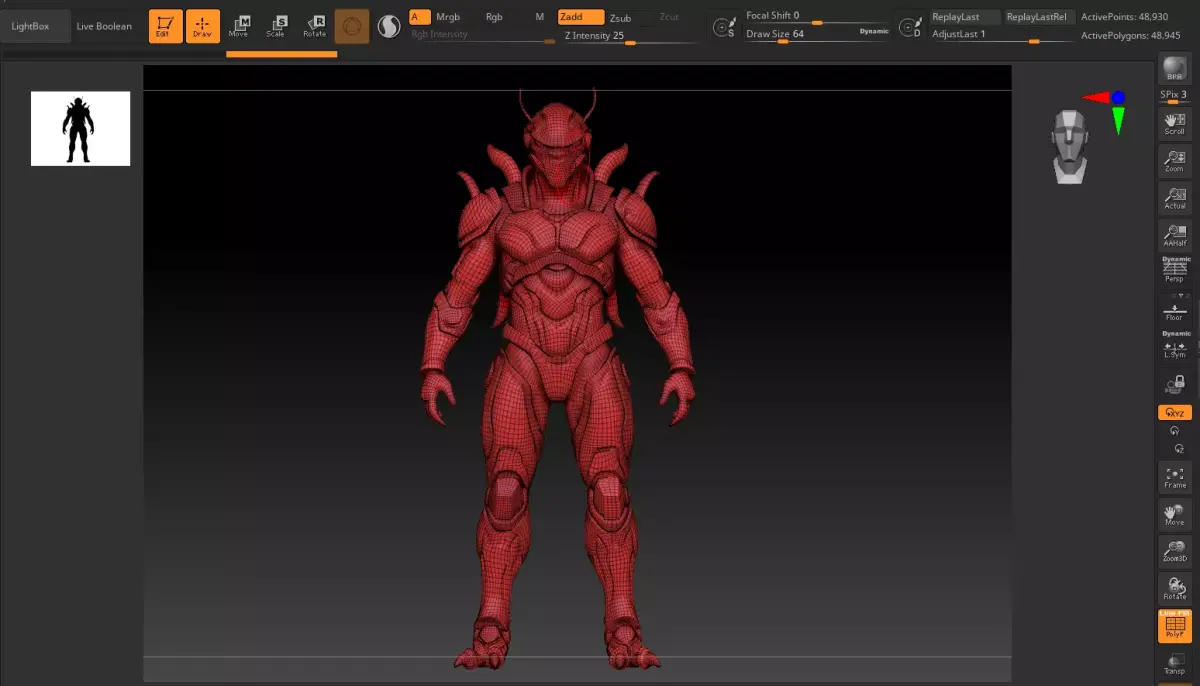Click the Zoom canvas icon
The height and width of the screenshot is (686, 1200).
tap(1174, 161)
